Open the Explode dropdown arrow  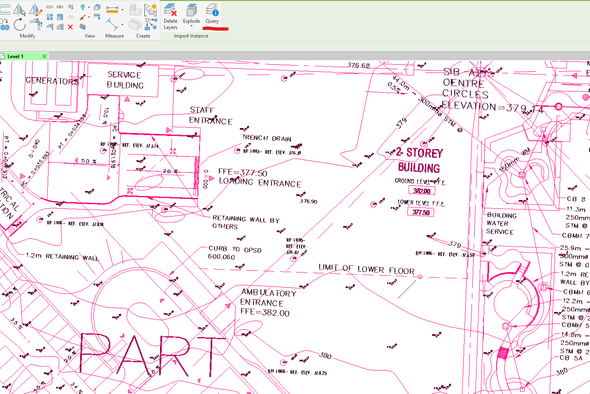[x=191, y=26]
